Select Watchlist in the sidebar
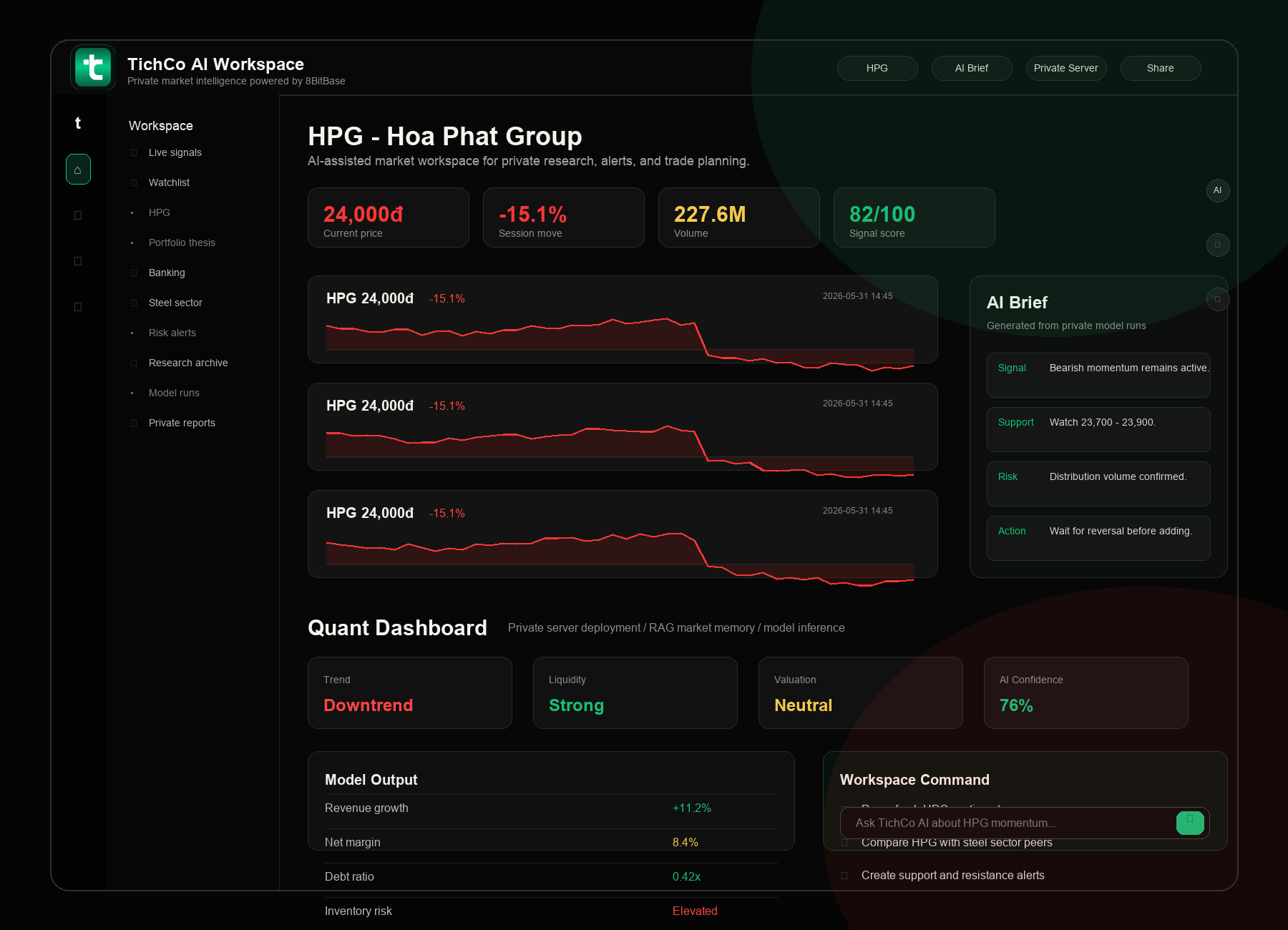This screenshot has width=1288, height=930. coord(170,182)
